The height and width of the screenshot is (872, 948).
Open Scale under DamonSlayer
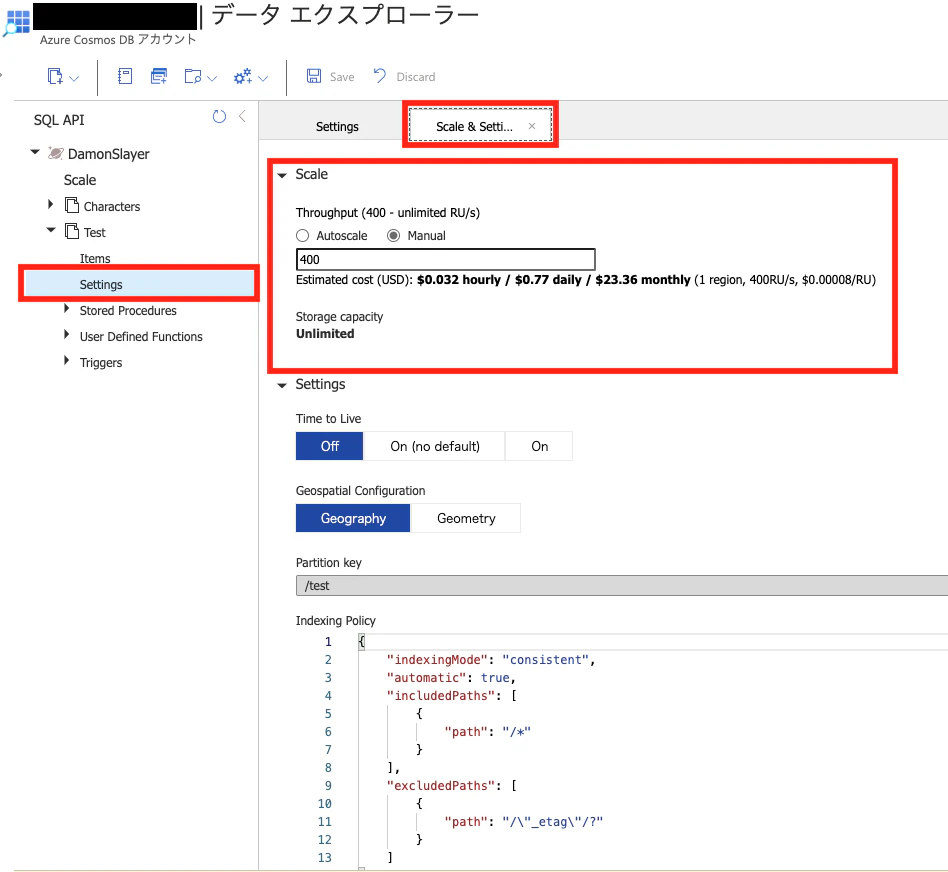pos(80,180)
